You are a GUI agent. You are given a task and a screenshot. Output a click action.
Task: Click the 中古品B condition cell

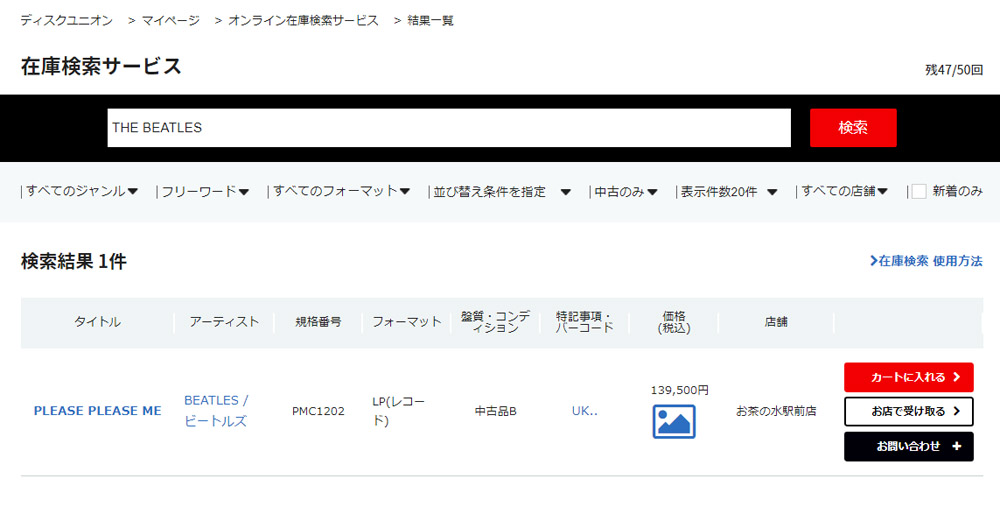pyautogui.click(x=496, y=411)
